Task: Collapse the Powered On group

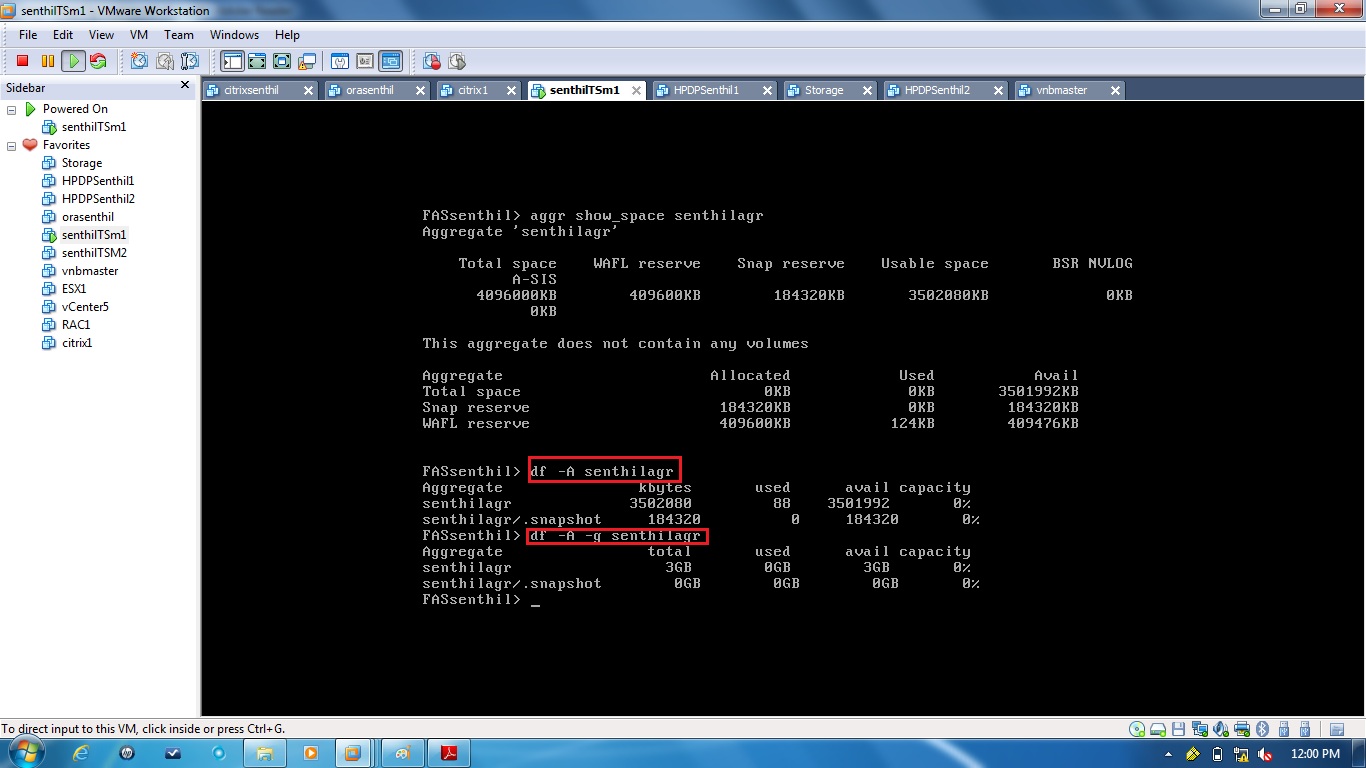Action: [11, 108]
